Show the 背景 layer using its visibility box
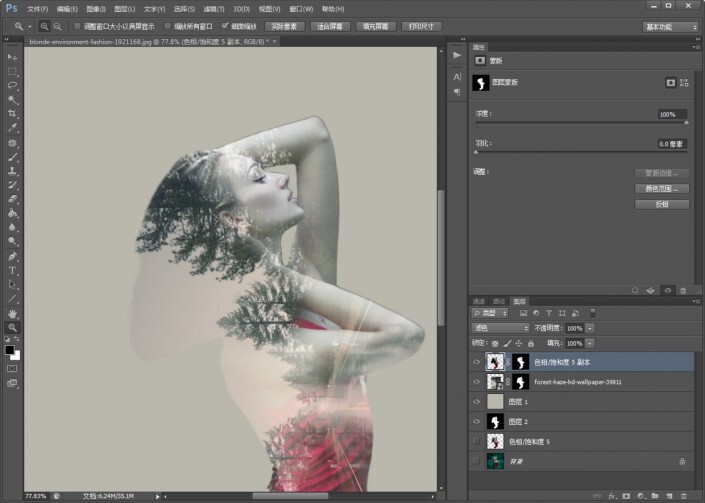The height and width of the screenshot is (503, 705). click(476, 461)
